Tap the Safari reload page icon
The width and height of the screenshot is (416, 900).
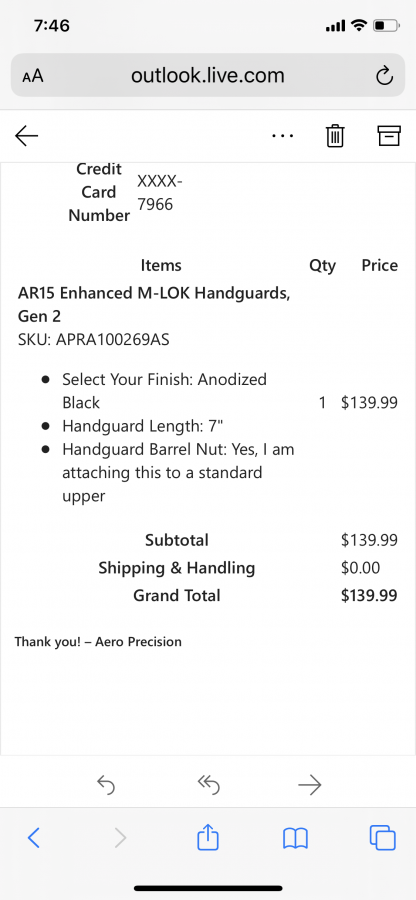(384, 76)
